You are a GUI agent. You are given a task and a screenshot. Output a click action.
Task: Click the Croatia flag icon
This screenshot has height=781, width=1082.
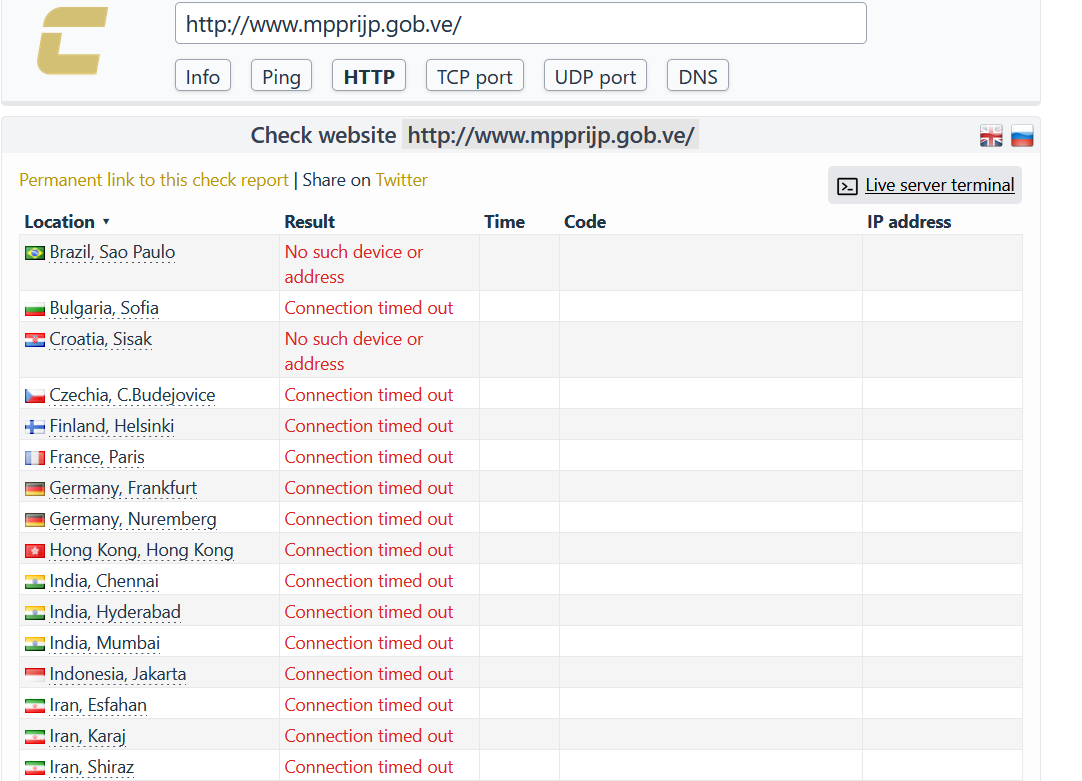click(x=35, y=340)
